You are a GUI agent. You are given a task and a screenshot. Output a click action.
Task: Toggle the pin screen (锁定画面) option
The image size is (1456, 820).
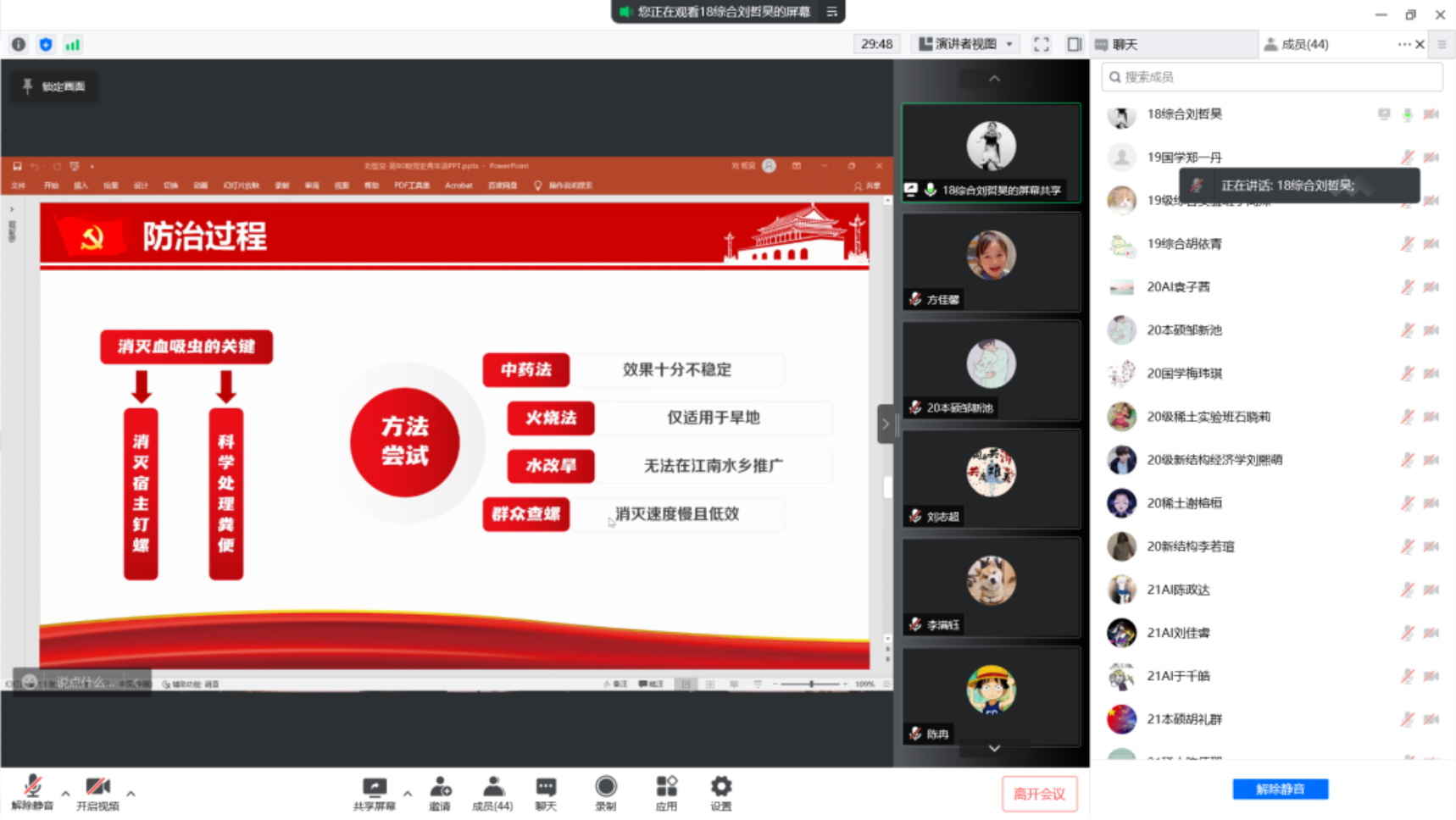click(x=54, y=86)
